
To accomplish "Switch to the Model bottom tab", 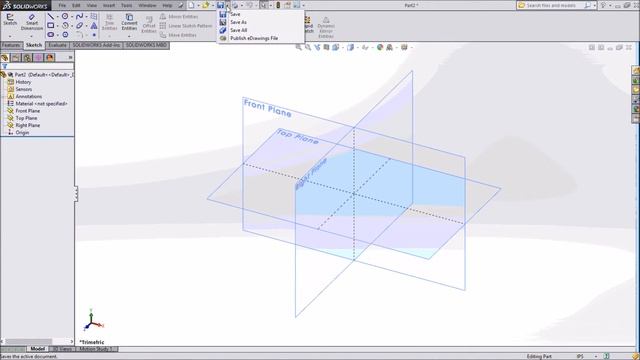I will click(38, 349).
